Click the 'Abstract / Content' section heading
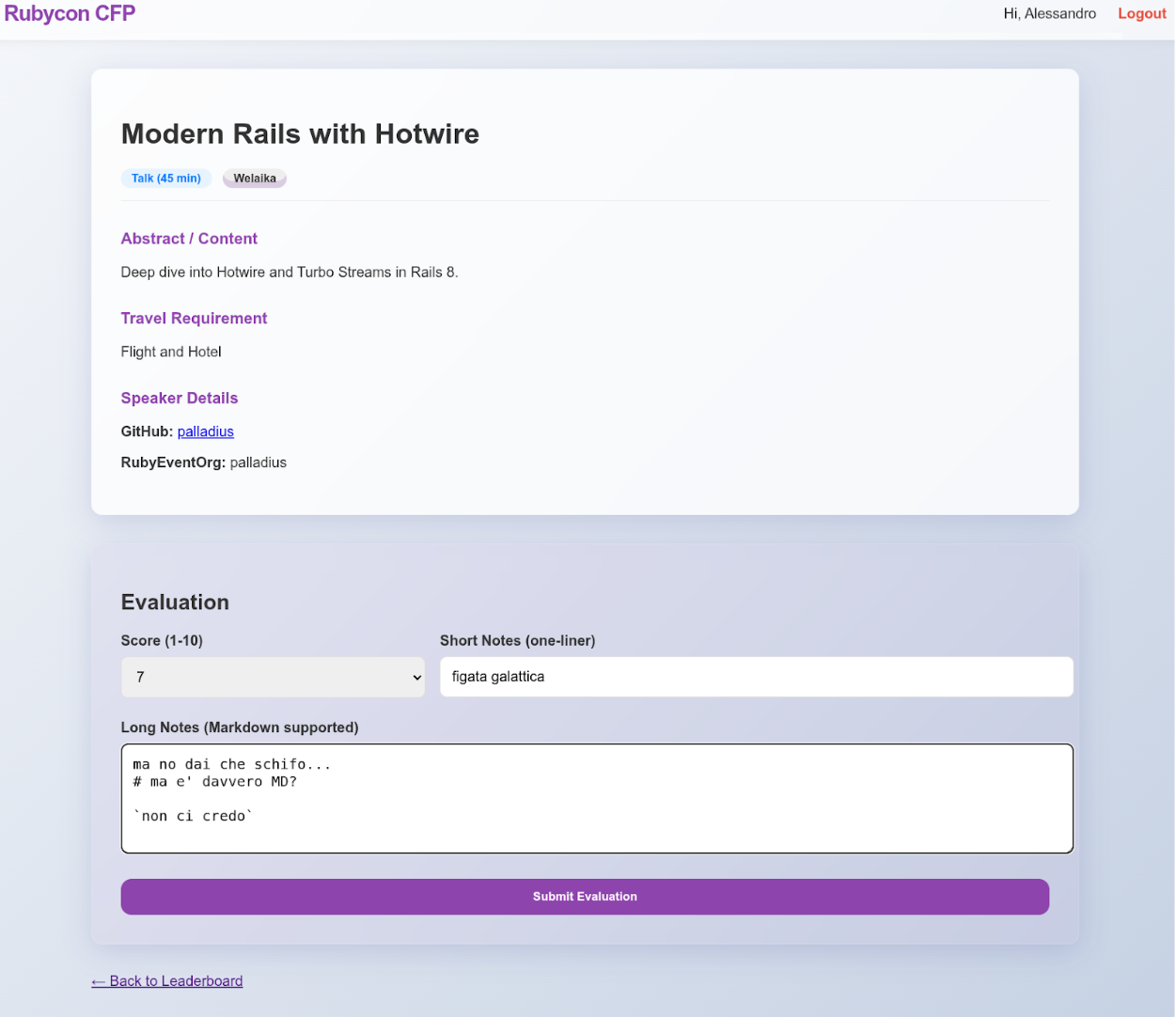Viewport: 1176px width, 1017px height. coord(189,239)
